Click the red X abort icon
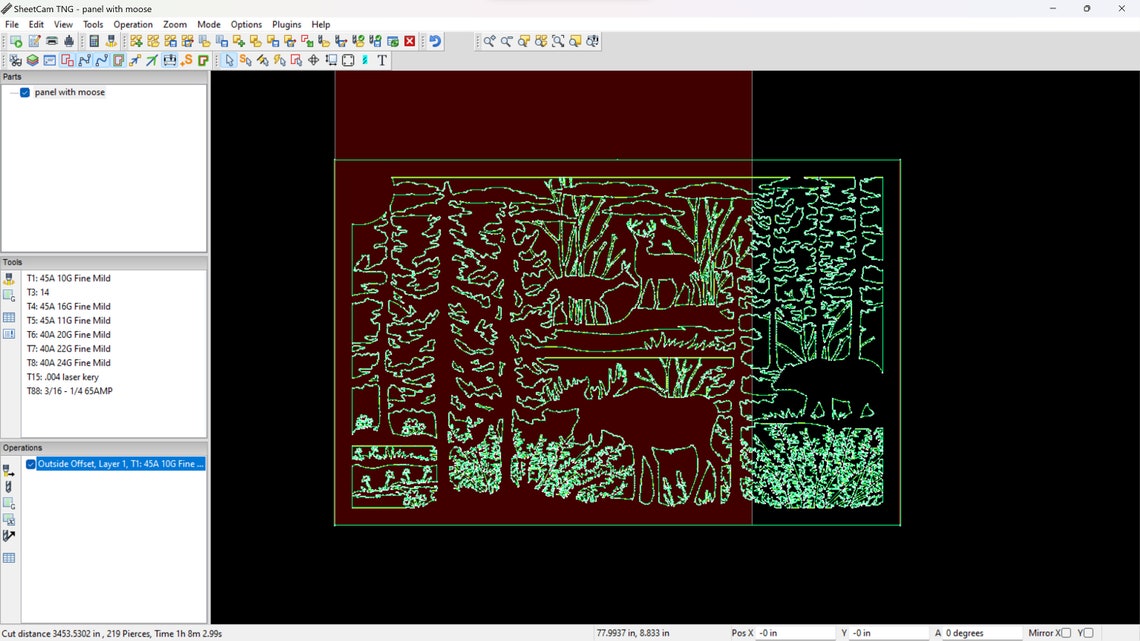The height and width of the screenshot is (641, 1140). click(x=410, y=41)
